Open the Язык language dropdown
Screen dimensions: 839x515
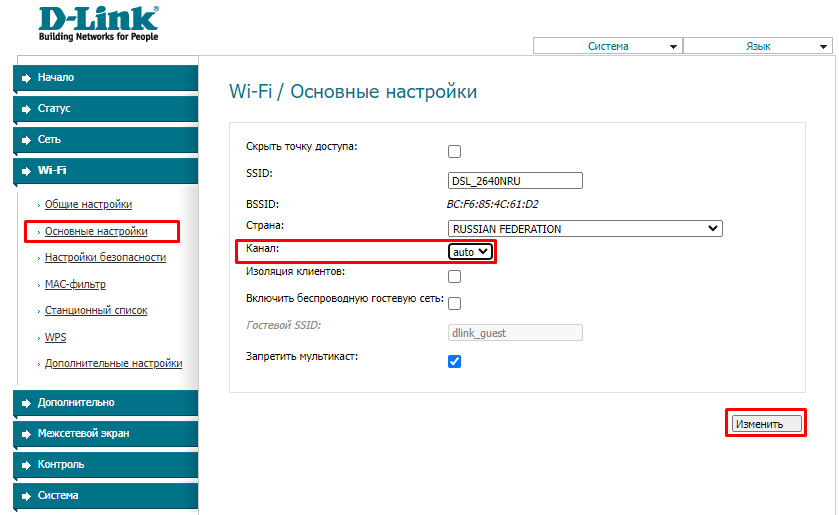pos(756,46)
